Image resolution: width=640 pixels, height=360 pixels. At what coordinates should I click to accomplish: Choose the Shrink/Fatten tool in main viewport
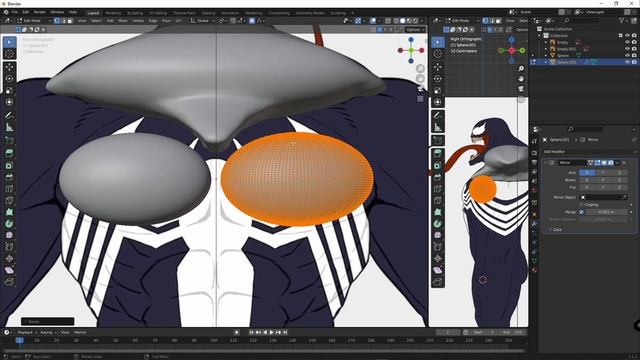9,258
